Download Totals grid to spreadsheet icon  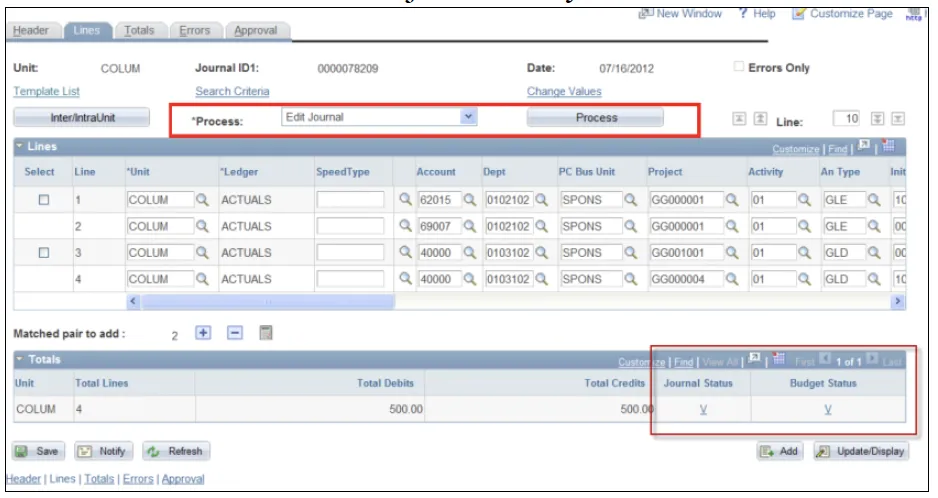(x=778, y=359)
